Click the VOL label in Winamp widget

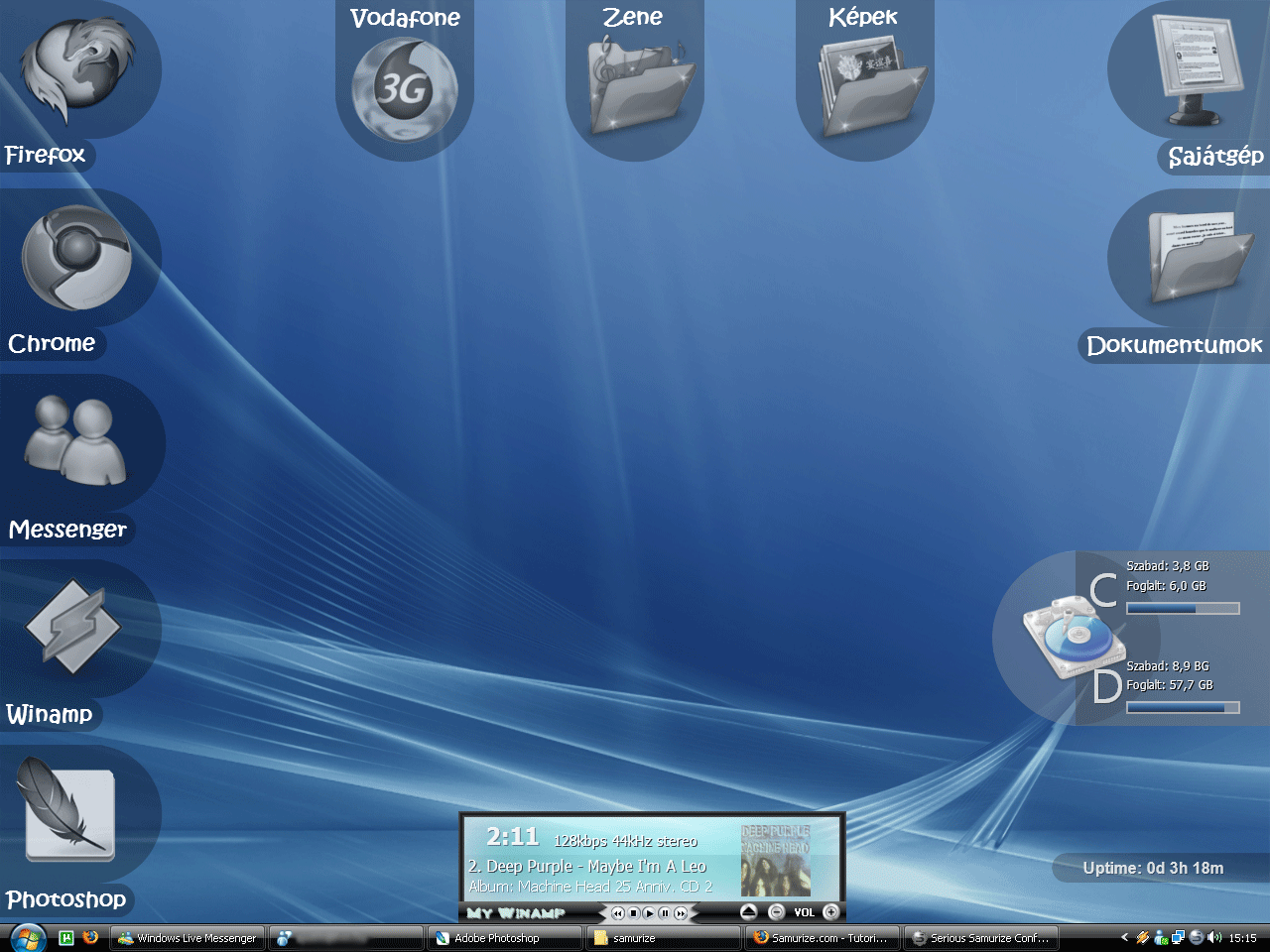(804, 912)
